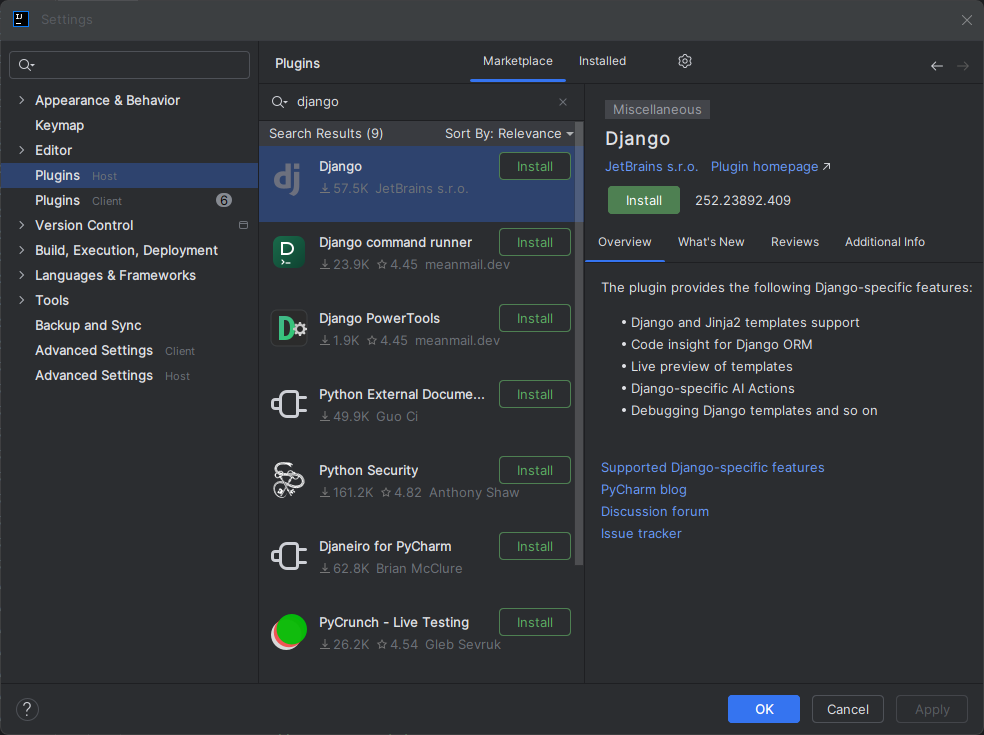984x735 pixels.
Task: Expand the Appearance & Behavior section
Action: 22,100
